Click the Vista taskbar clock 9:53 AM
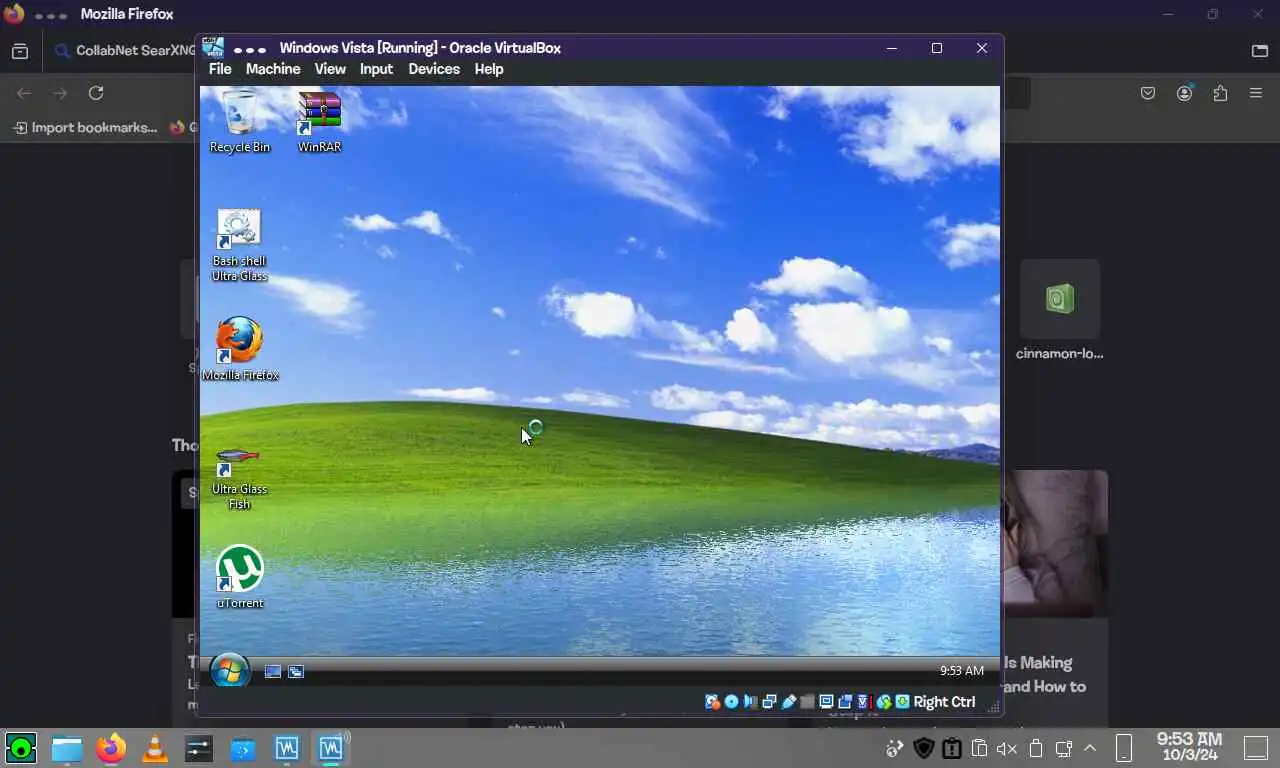Image resolution: width=1280 pixels, height=768 pixels. click(961, 671)
